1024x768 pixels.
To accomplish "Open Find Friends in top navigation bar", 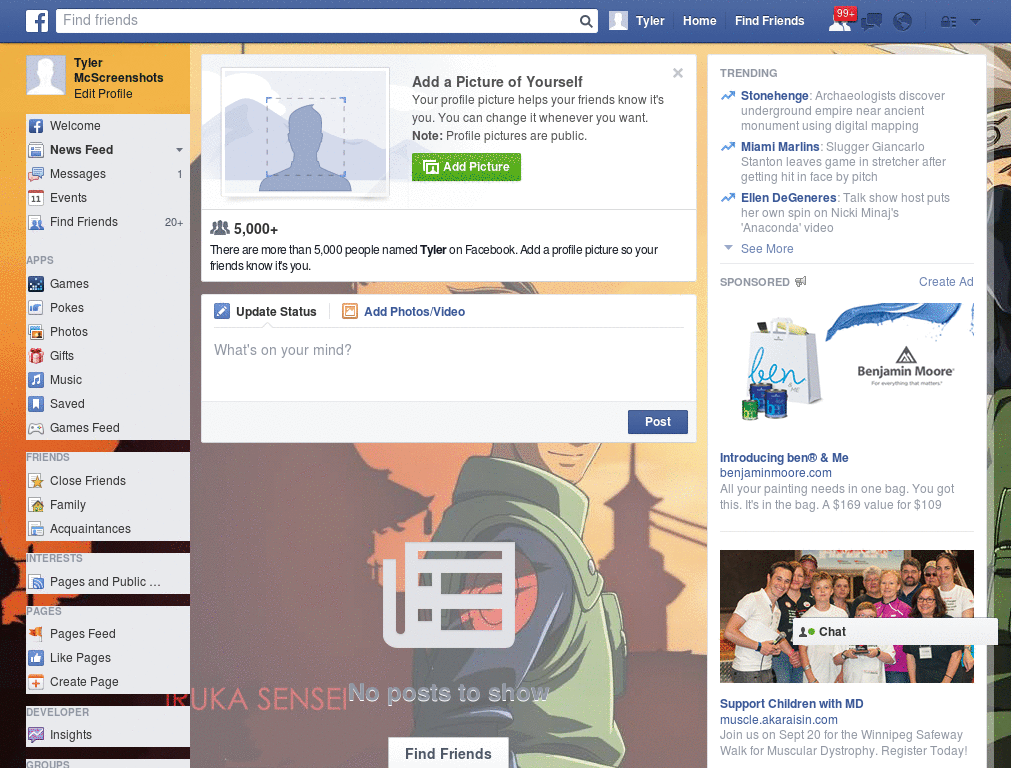I will coord(769,21).
